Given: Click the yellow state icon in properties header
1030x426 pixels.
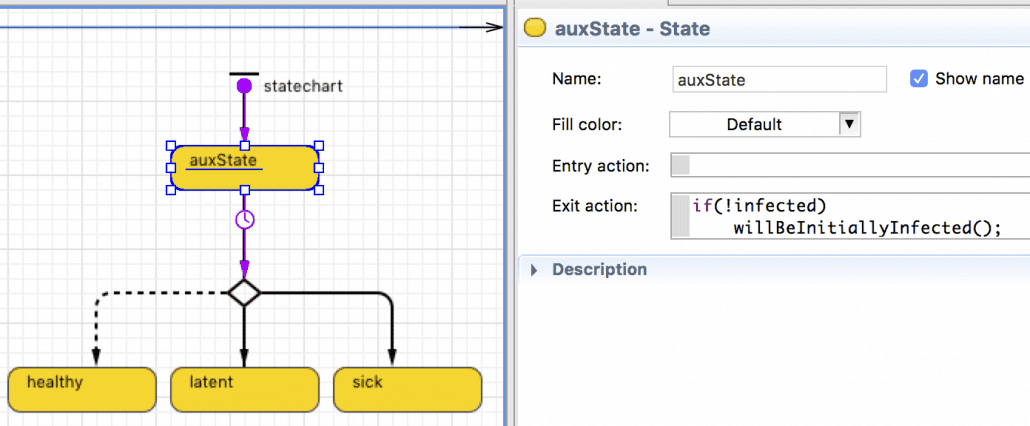Looking at the screenshot, I should coord(535,29).
